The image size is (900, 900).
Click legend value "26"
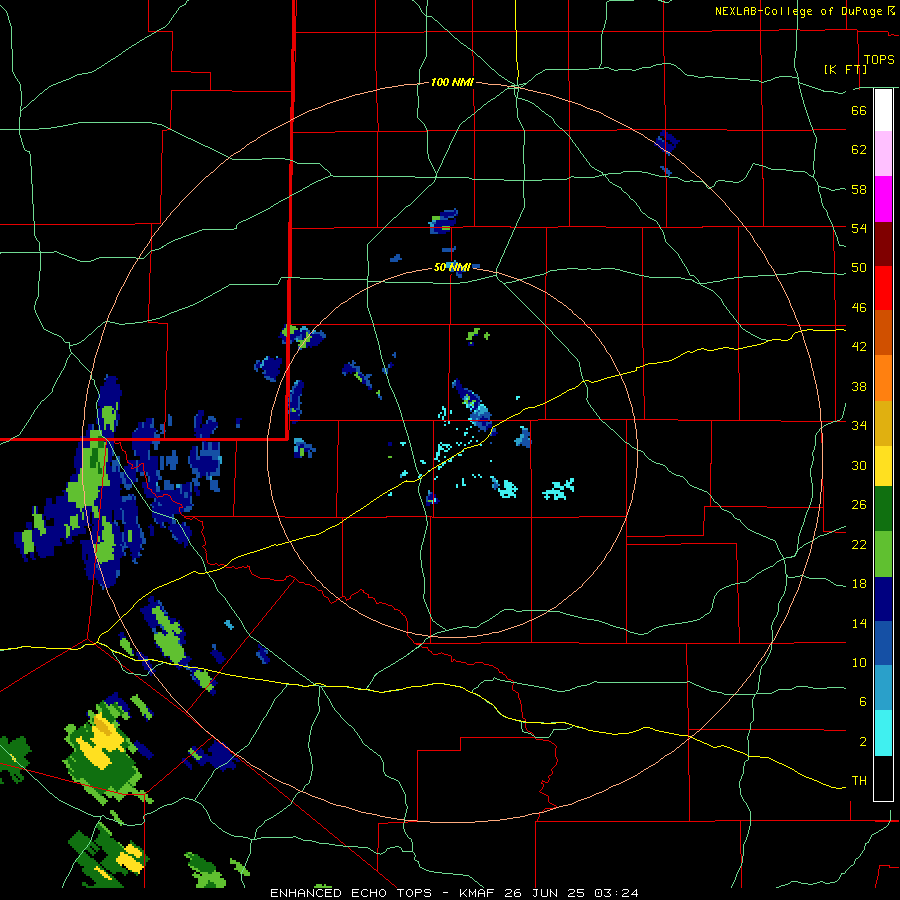(x=859, y=505)
